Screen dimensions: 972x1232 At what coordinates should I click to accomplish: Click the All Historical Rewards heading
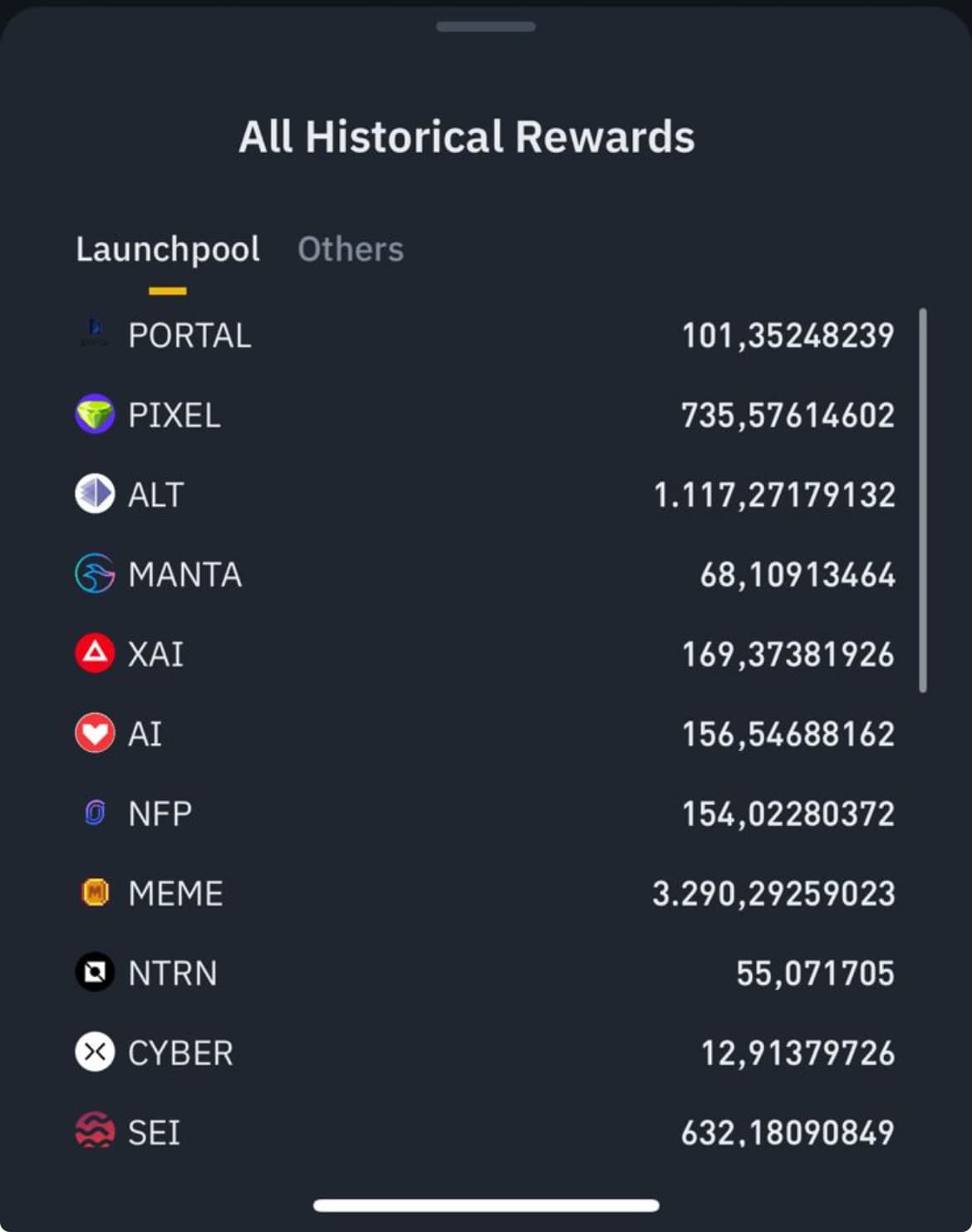(x=467, y=137)
